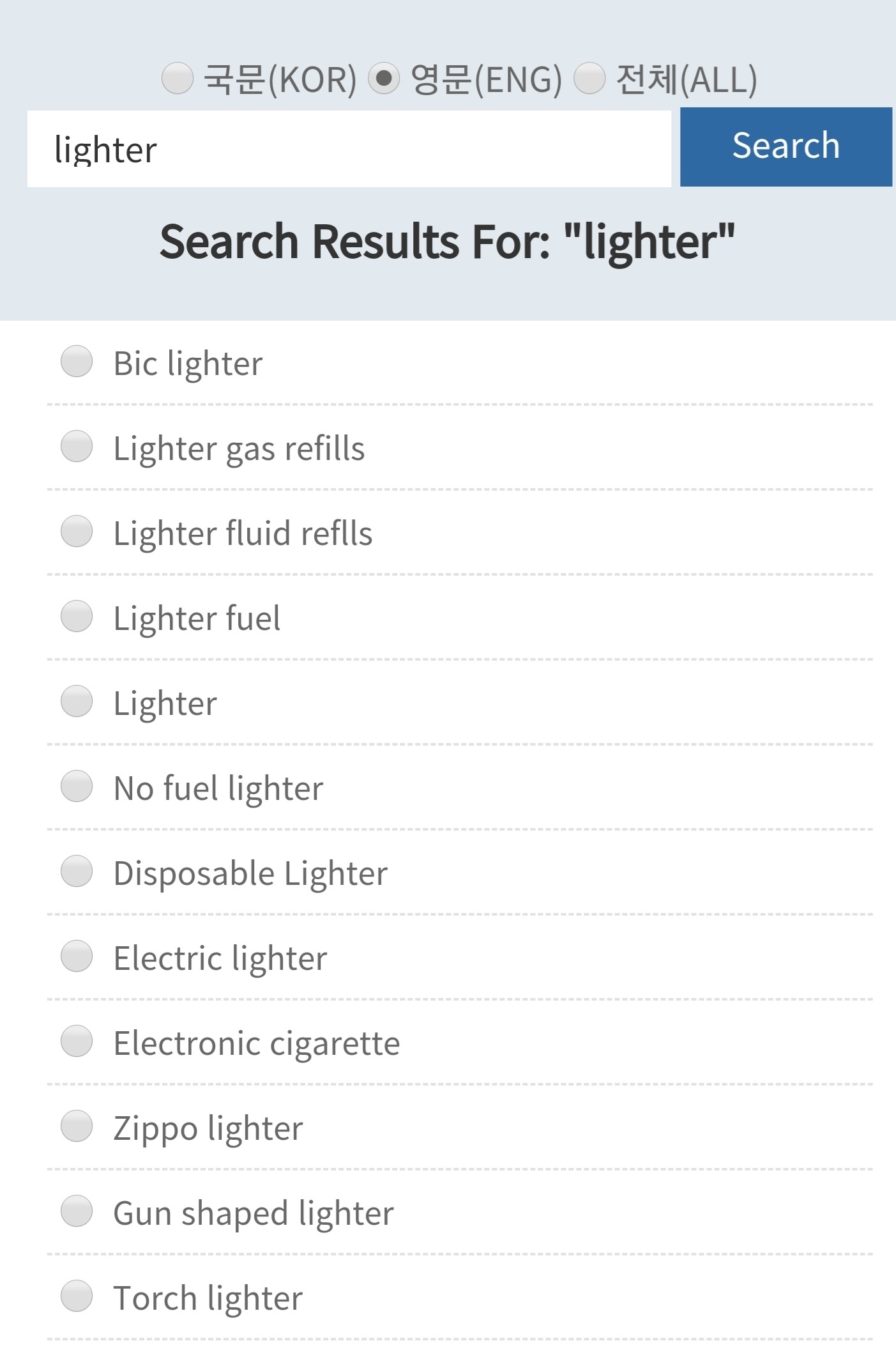Pick the Zippo lighter radio option

click(77, 1126)
